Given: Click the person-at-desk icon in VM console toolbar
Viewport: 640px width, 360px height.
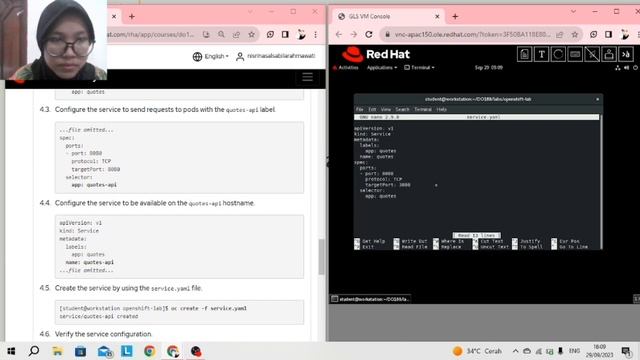Looking at the screenshot, I should (609, 54).
